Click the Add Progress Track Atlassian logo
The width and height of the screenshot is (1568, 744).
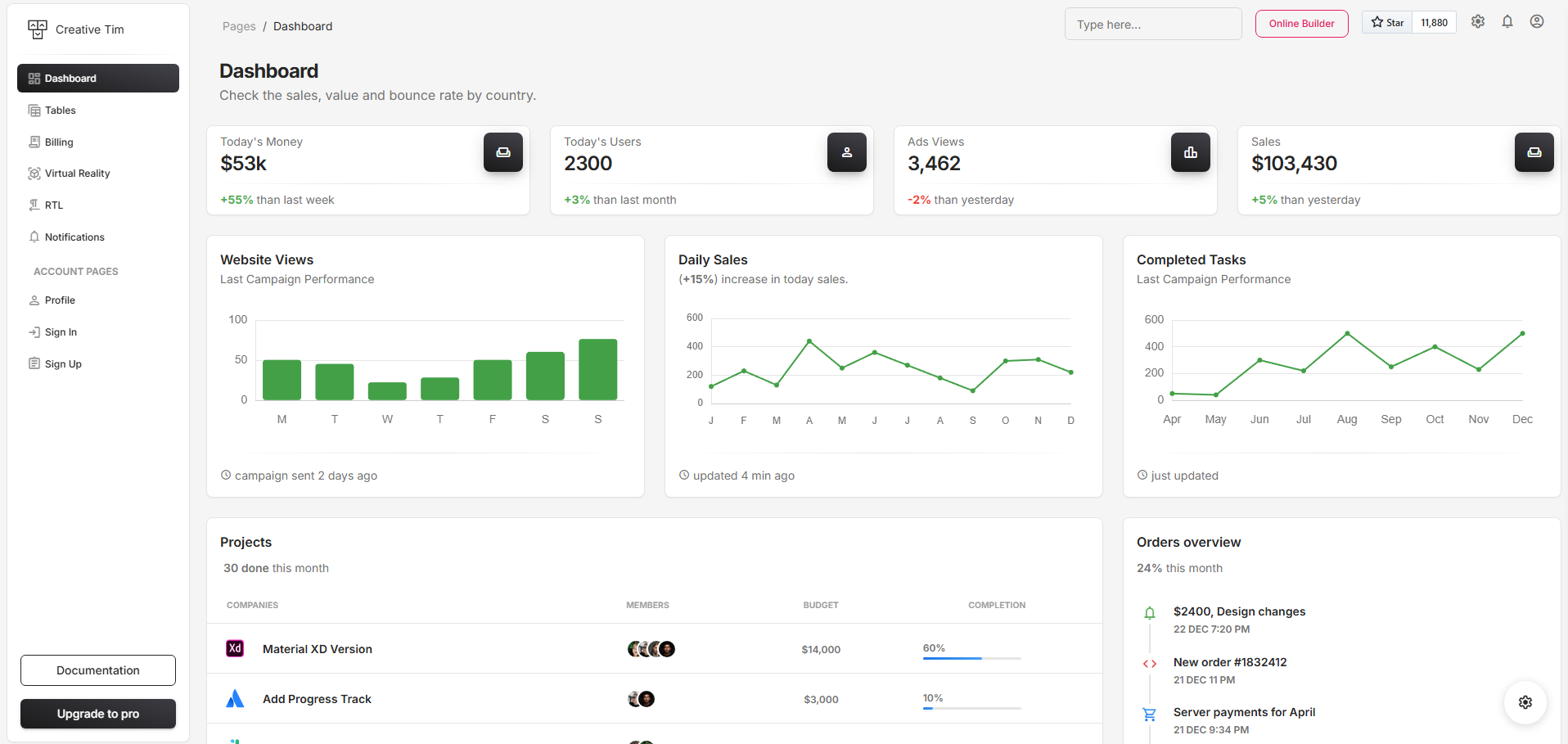pos(235,698)
